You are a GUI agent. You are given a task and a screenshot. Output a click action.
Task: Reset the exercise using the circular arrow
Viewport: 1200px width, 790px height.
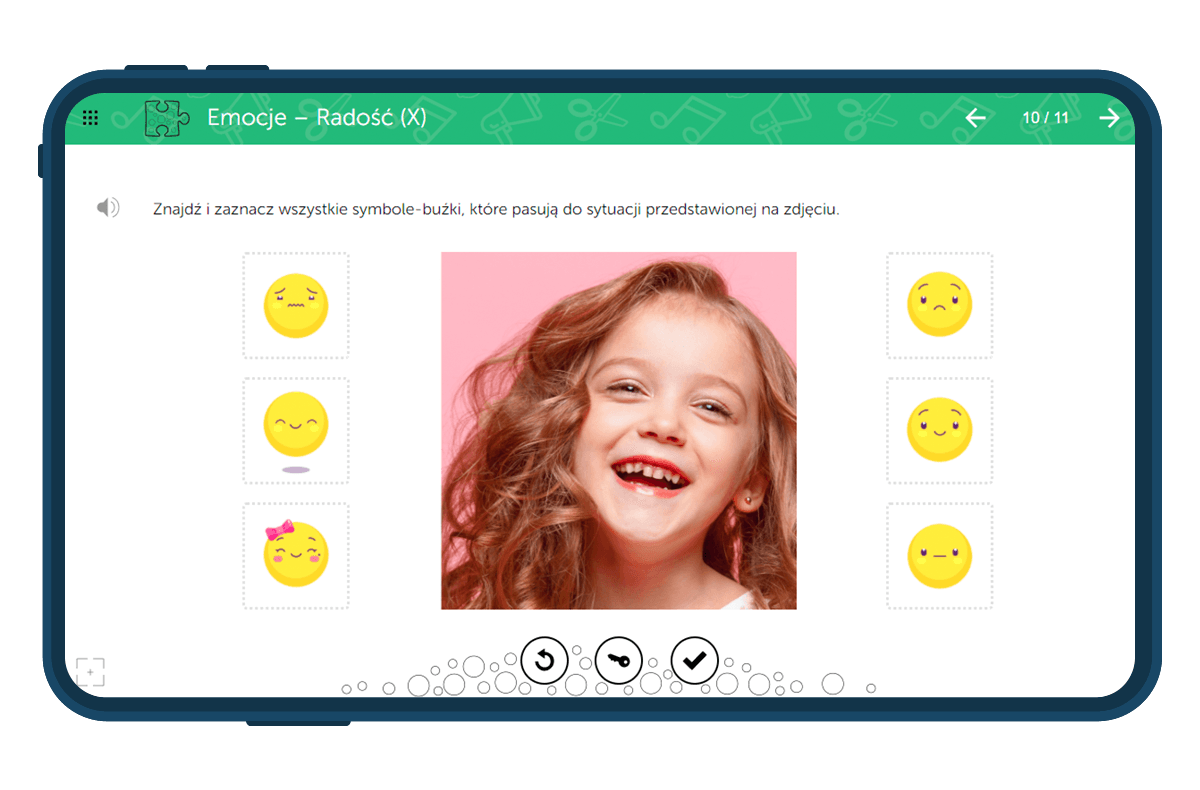coord(545,660)
